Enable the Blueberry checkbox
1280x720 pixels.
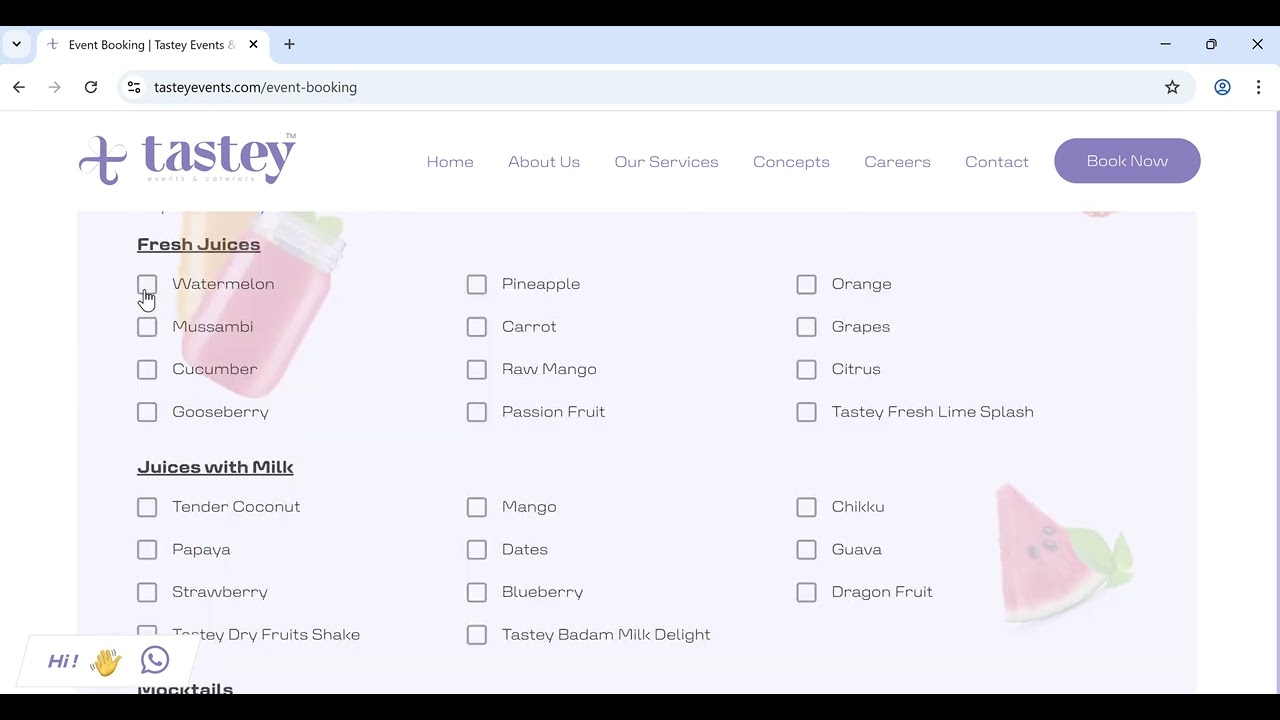pyautogui.click(x=477, y=592)
